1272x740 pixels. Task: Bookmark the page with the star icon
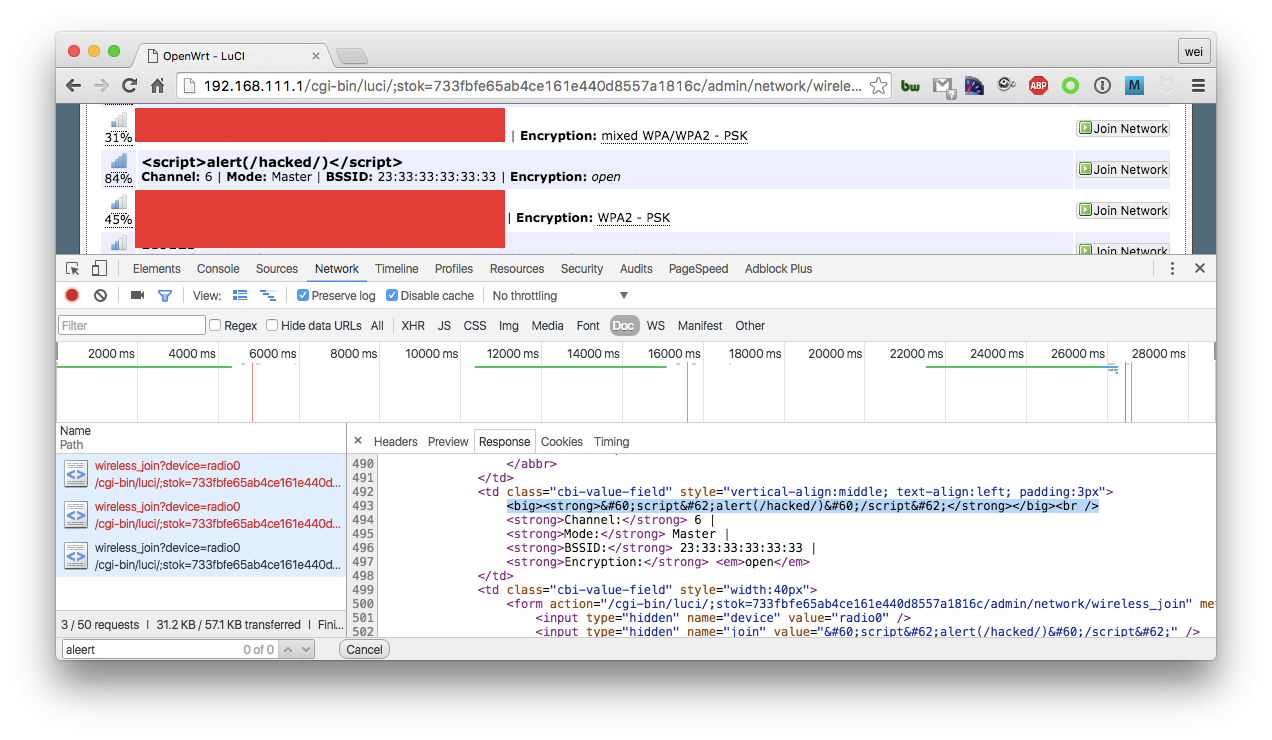(878, 86)
